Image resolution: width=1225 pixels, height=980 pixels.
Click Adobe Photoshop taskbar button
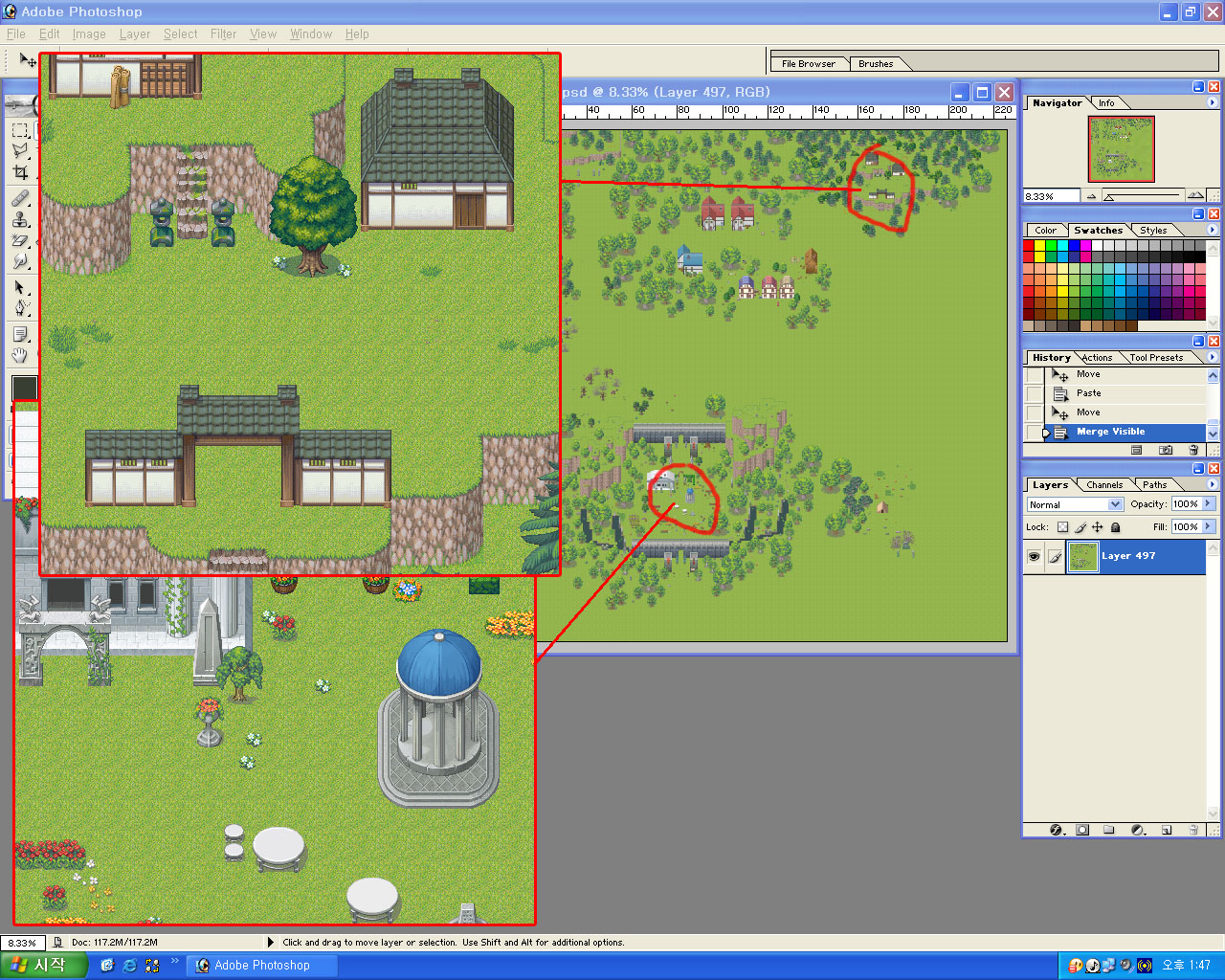[261, 966]
